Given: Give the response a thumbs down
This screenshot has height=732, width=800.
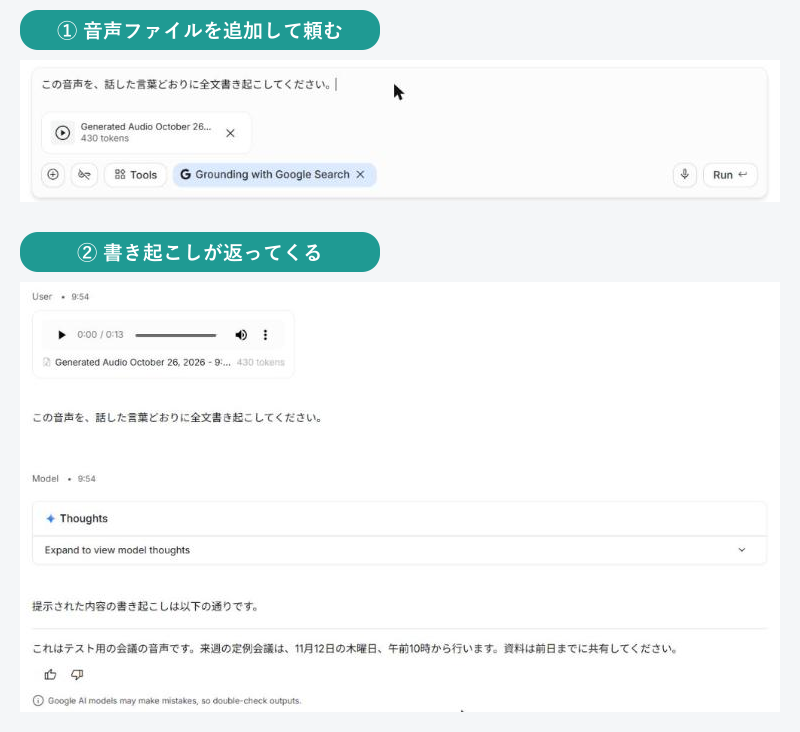Looking at the screenshot, I should pos(77,675).
